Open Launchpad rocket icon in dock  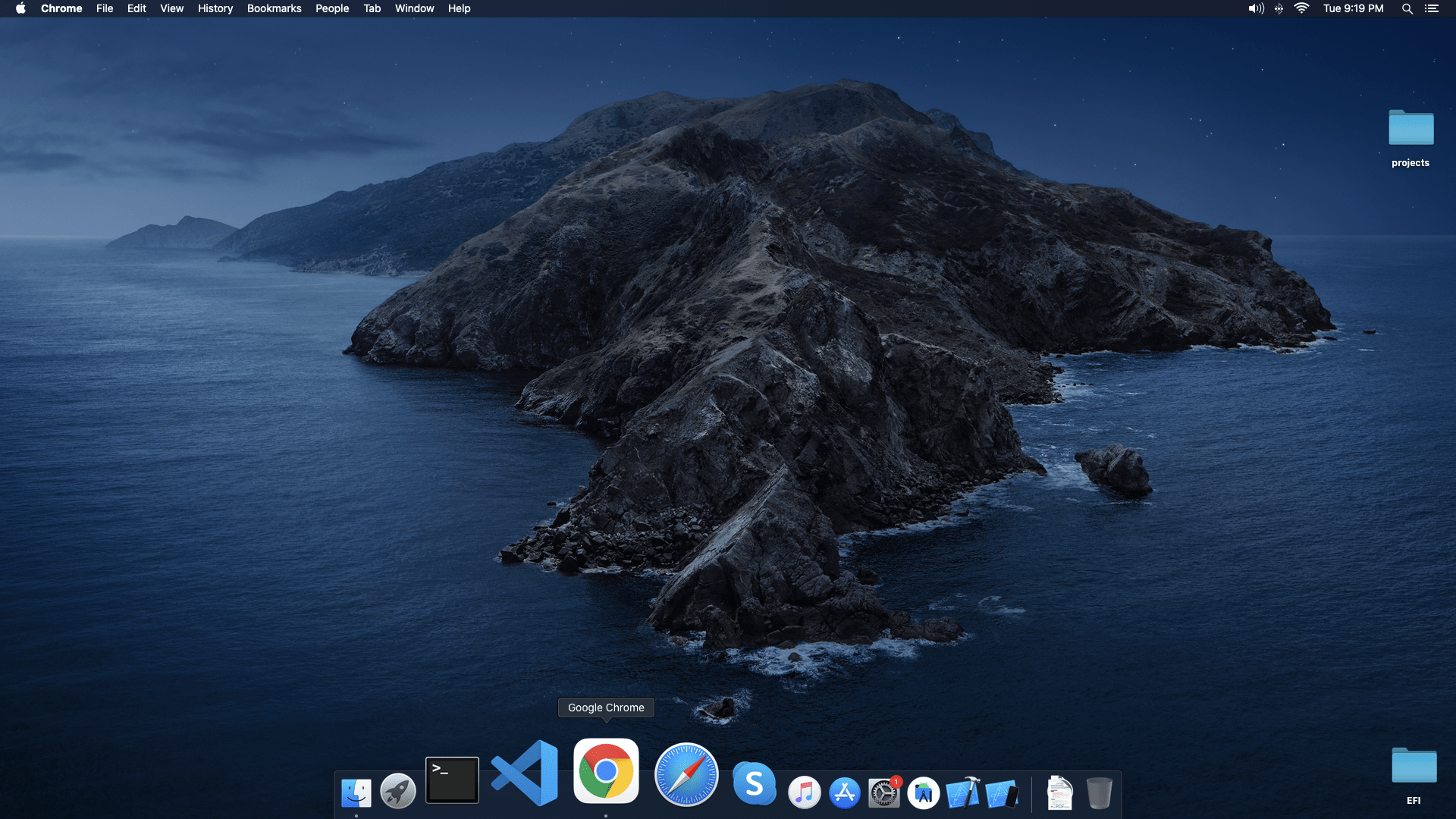[397, 792]
